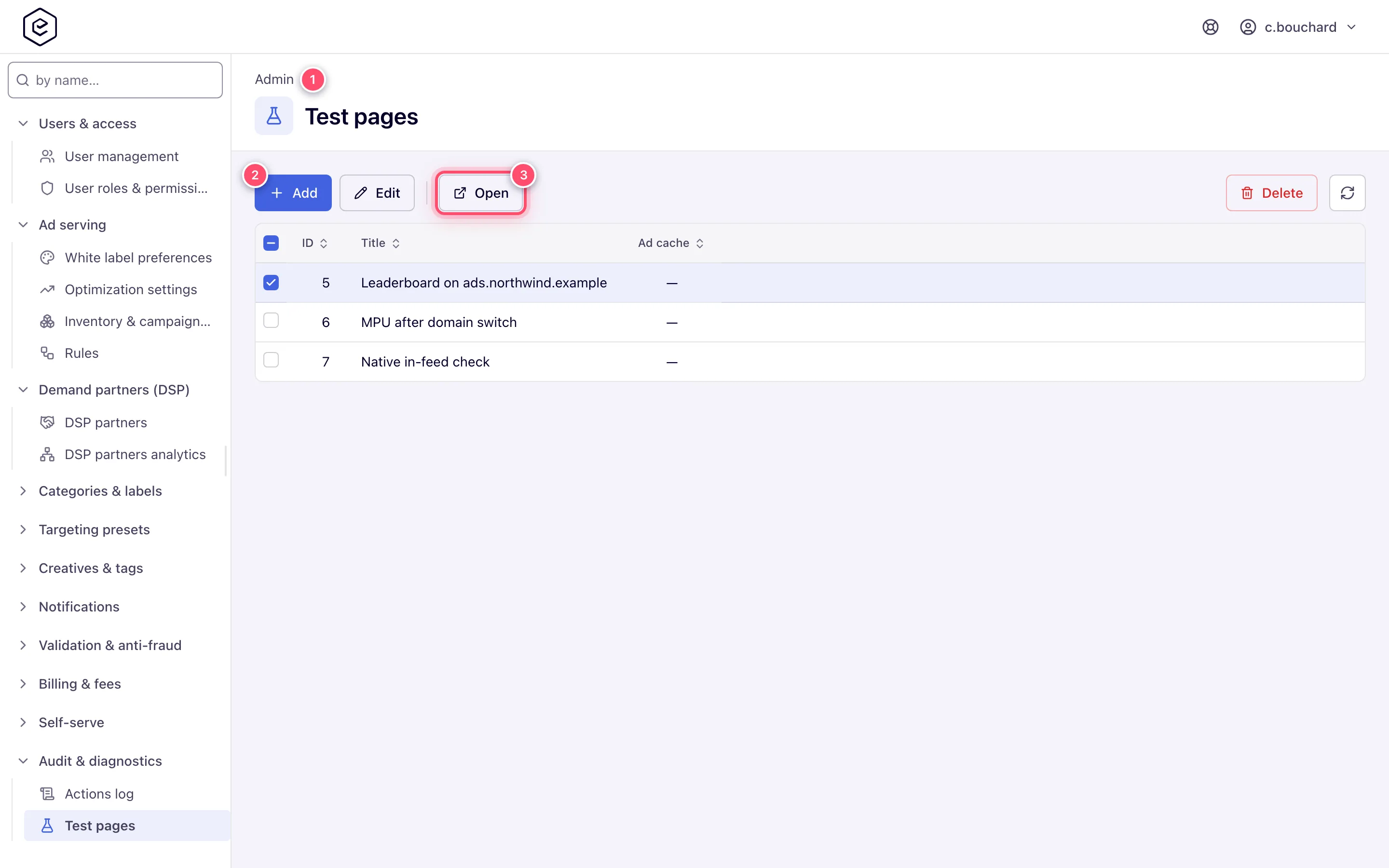Check the MPU after domain switch checkbox

click(271, 320)
